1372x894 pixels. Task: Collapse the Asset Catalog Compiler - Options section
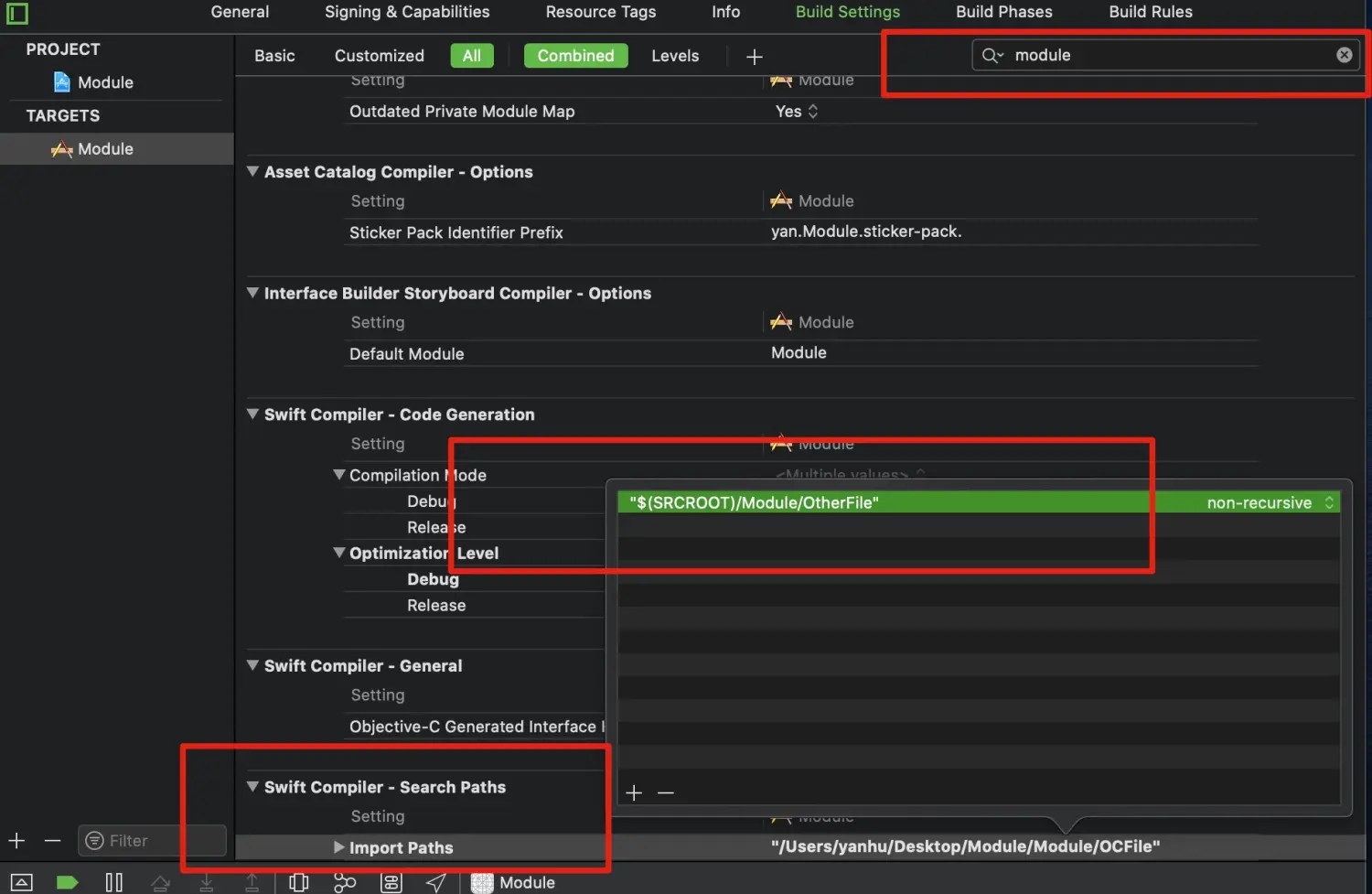coord(253,171)
